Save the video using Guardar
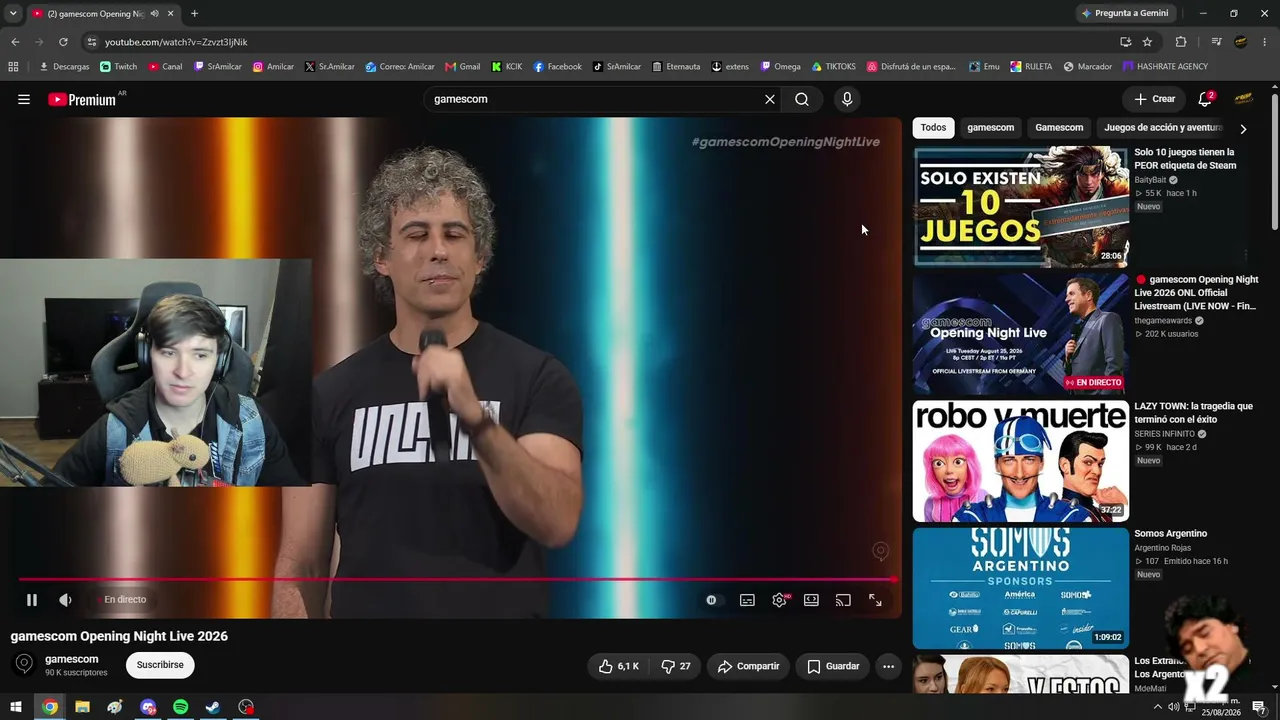This screenshot has height=720, width=1280. point(833,666)
